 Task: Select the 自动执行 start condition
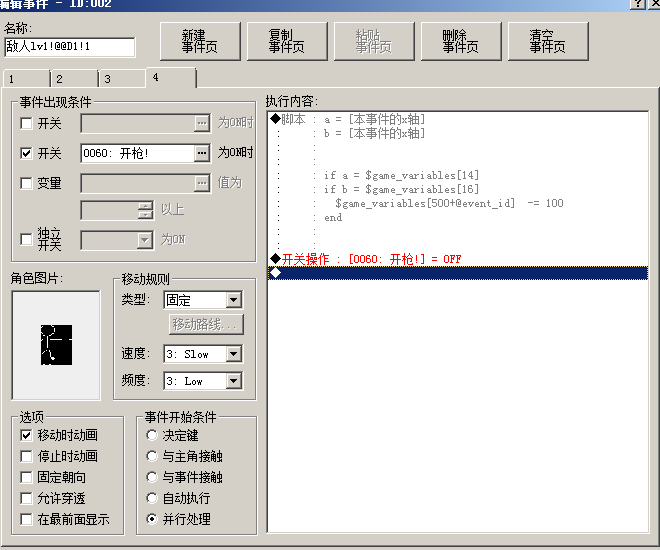[152, 498]
